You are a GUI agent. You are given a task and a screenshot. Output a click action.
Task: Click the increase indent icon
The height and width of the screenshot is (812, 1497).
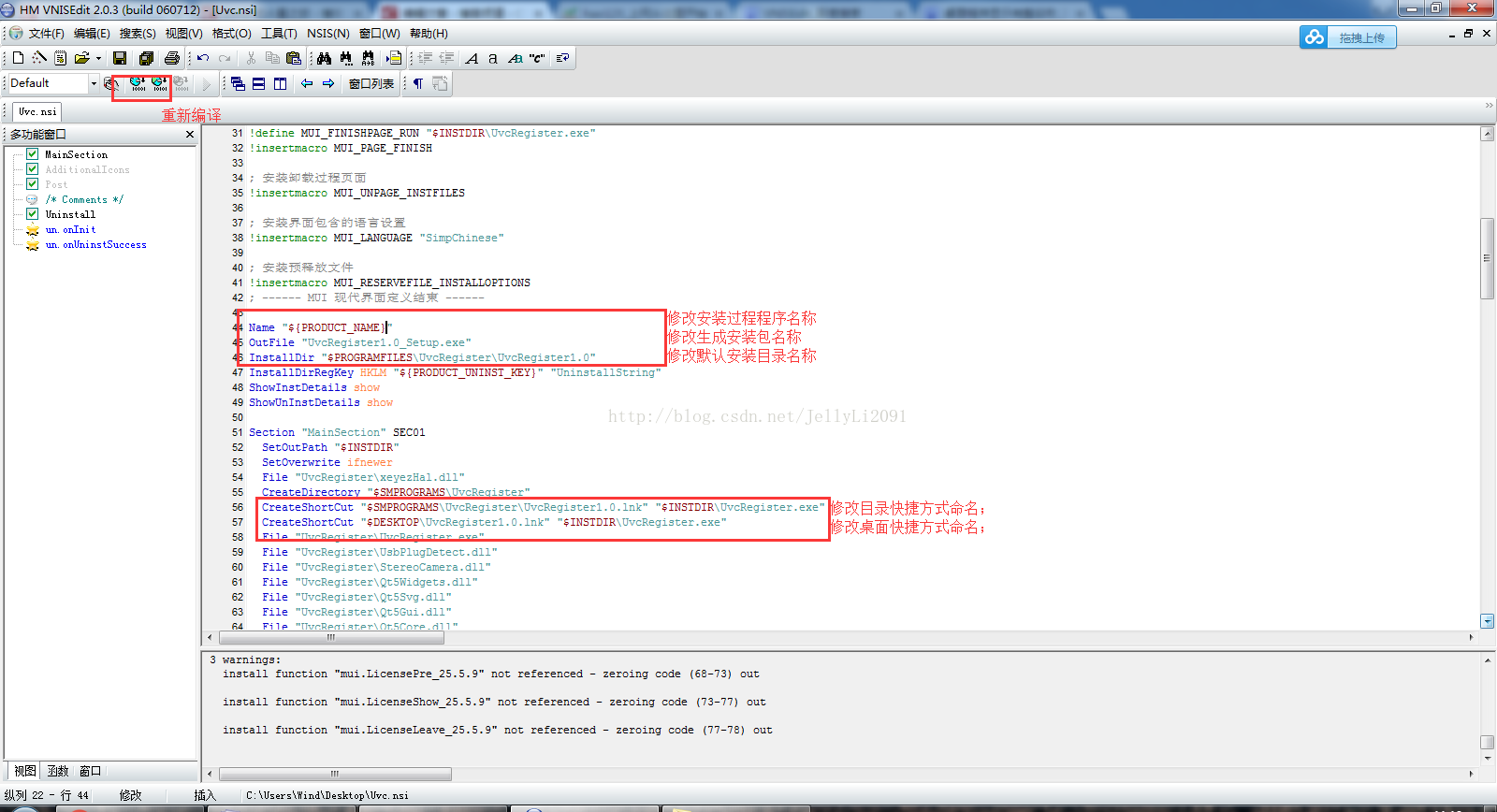pyautogui.click(x=425, y=58)
